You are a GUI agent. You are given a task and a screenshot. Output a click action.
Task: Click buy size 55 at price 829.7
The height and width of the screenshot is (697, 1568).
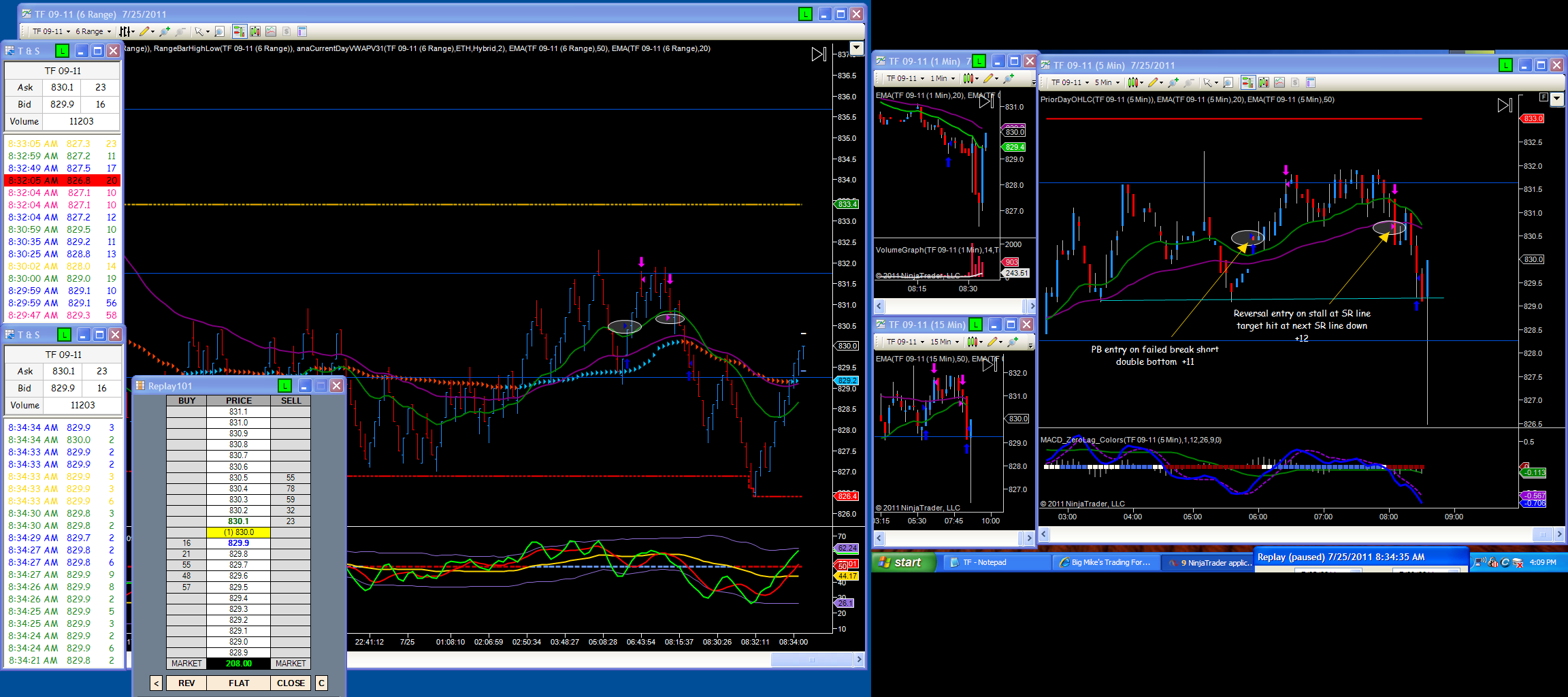pos(186,565)
